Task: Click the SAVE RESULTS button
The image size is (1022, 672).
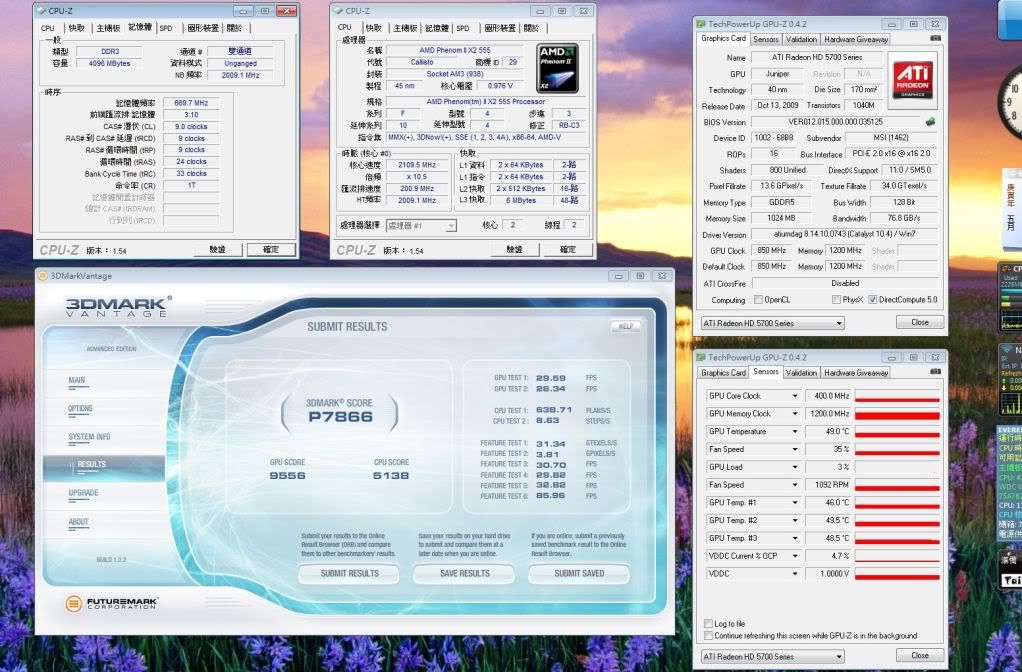Action: [x=464, y=574]
